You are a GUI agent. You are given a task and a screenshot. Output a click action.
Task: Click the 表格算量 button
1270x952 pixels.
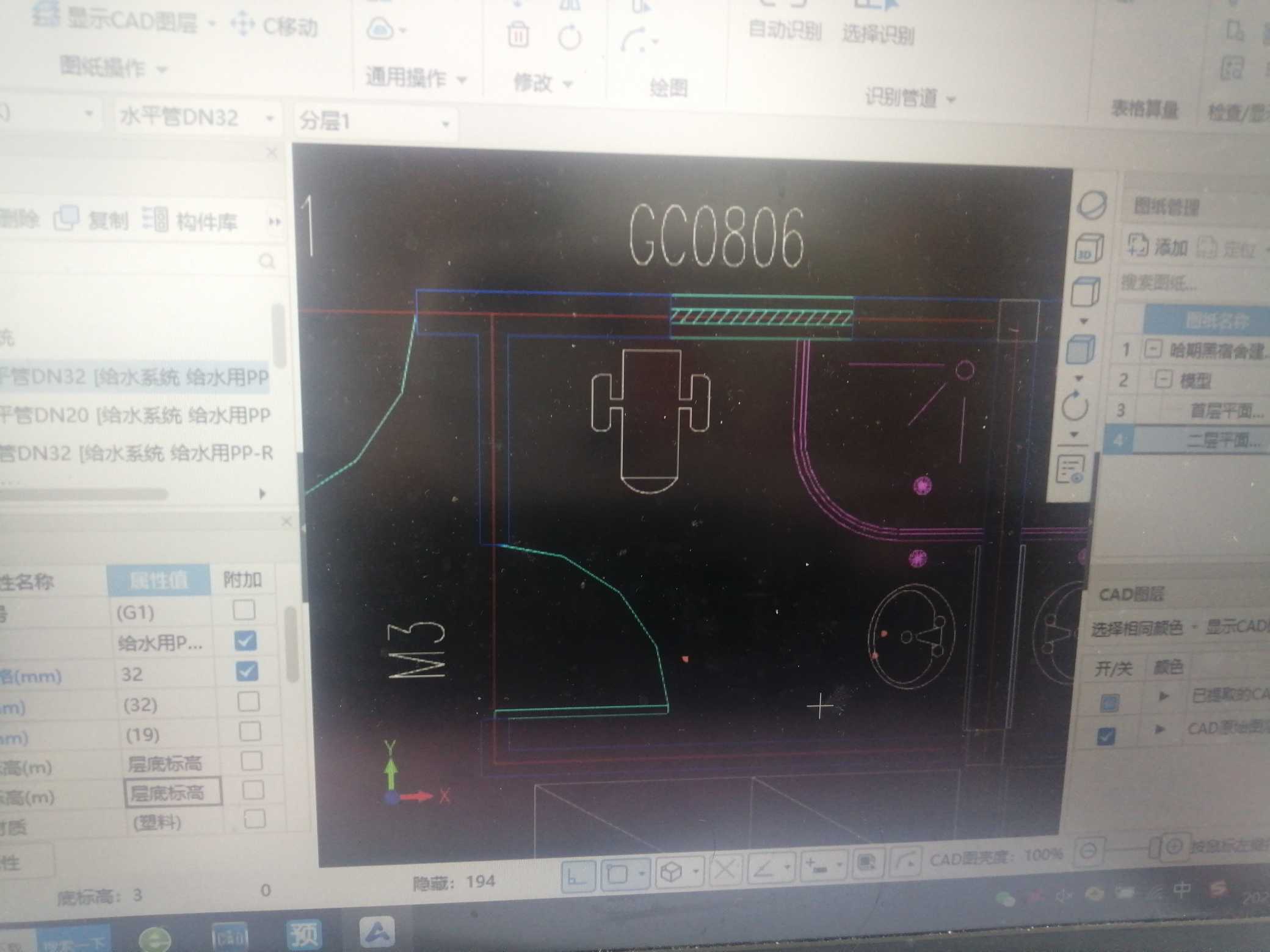pyautogui.click(x=1144, y=110)
